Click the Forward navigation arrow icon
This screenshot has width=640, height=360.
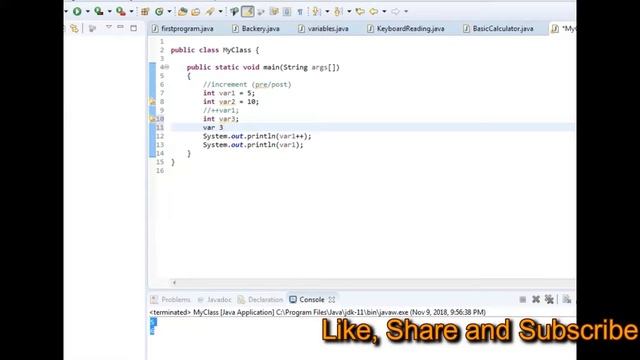[x=395, y=11]
